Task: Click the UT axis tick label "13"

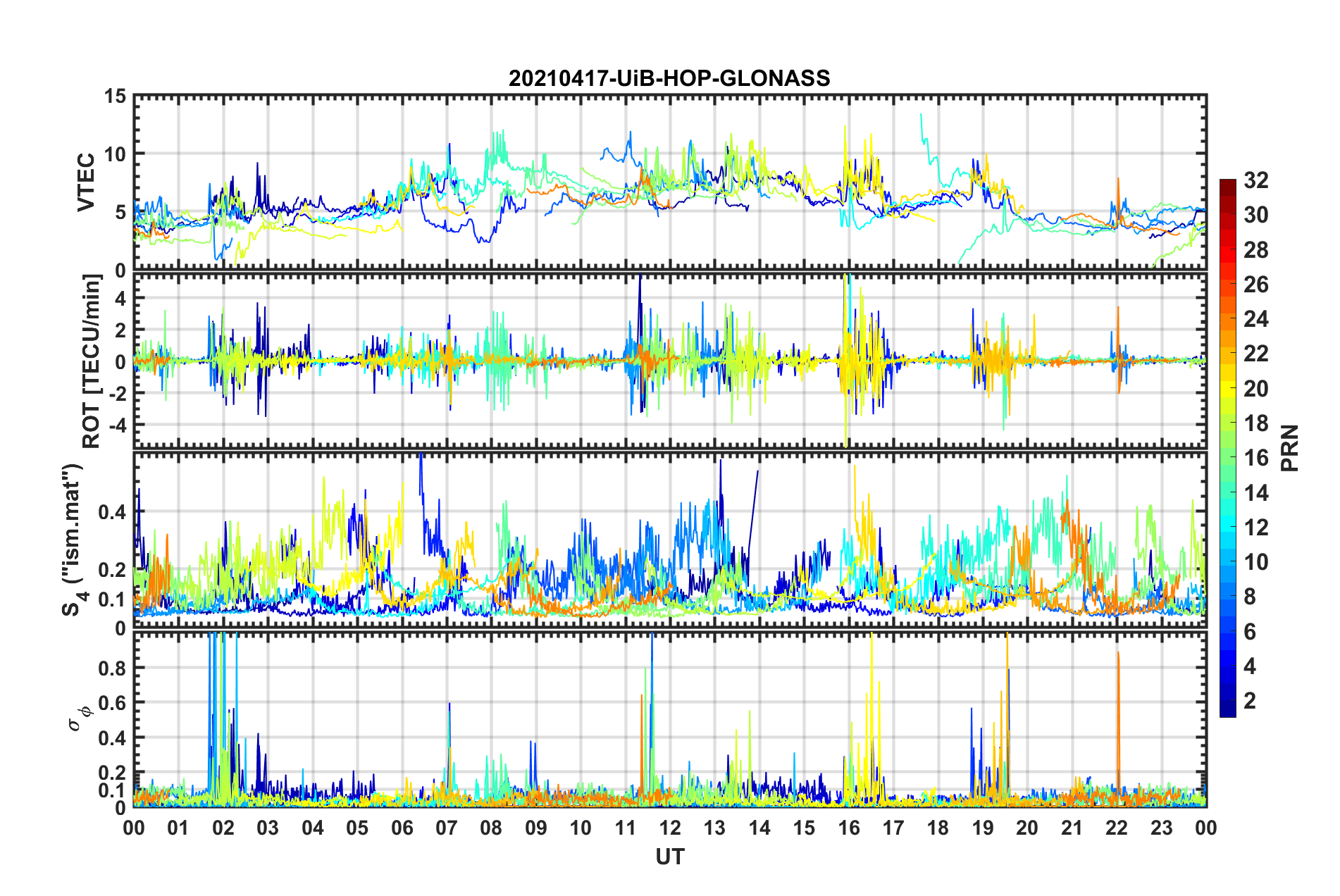Action: coord(714,828)
